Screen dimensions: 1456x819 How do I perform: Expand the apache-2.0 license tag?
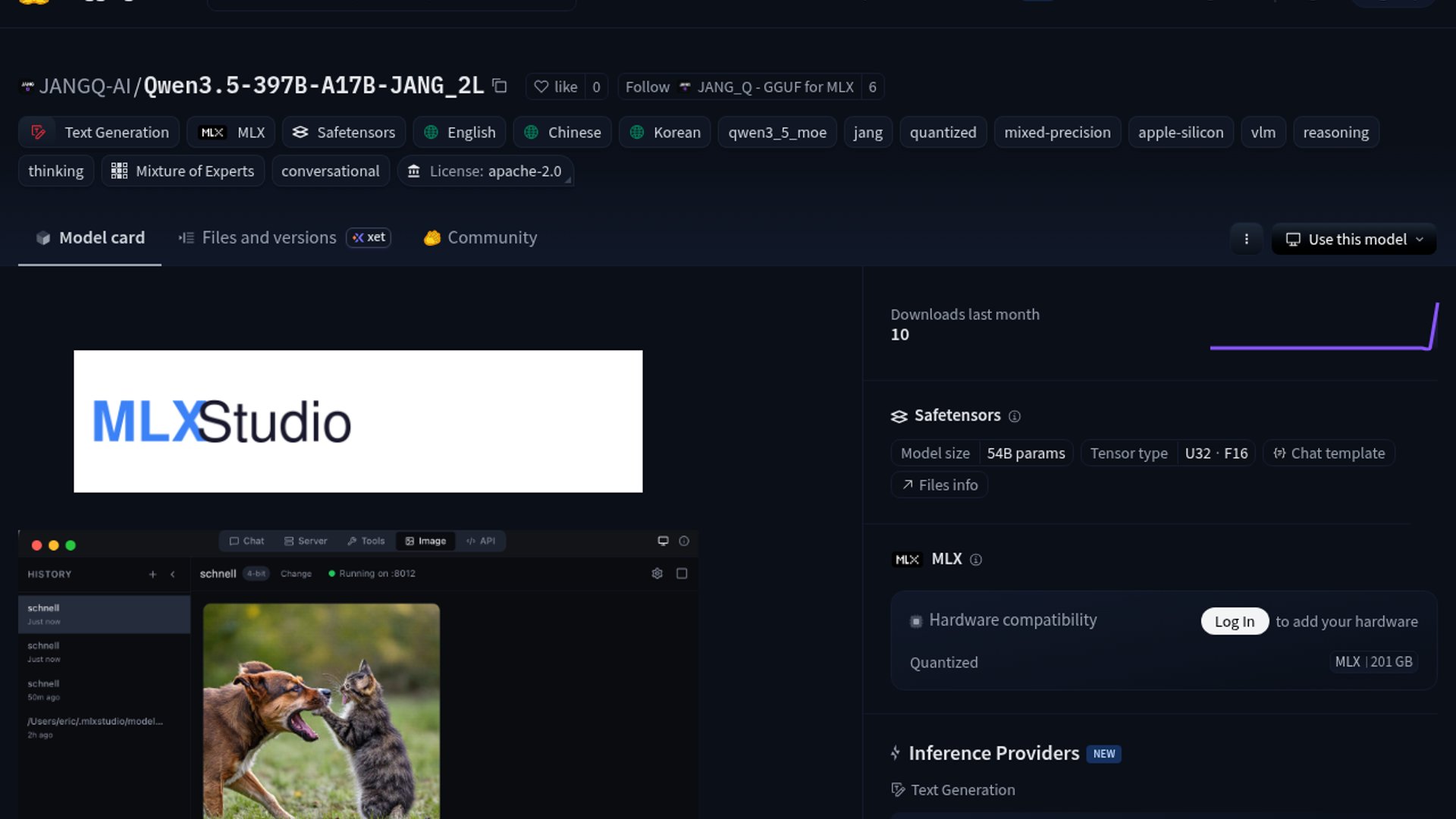point(485,171)
